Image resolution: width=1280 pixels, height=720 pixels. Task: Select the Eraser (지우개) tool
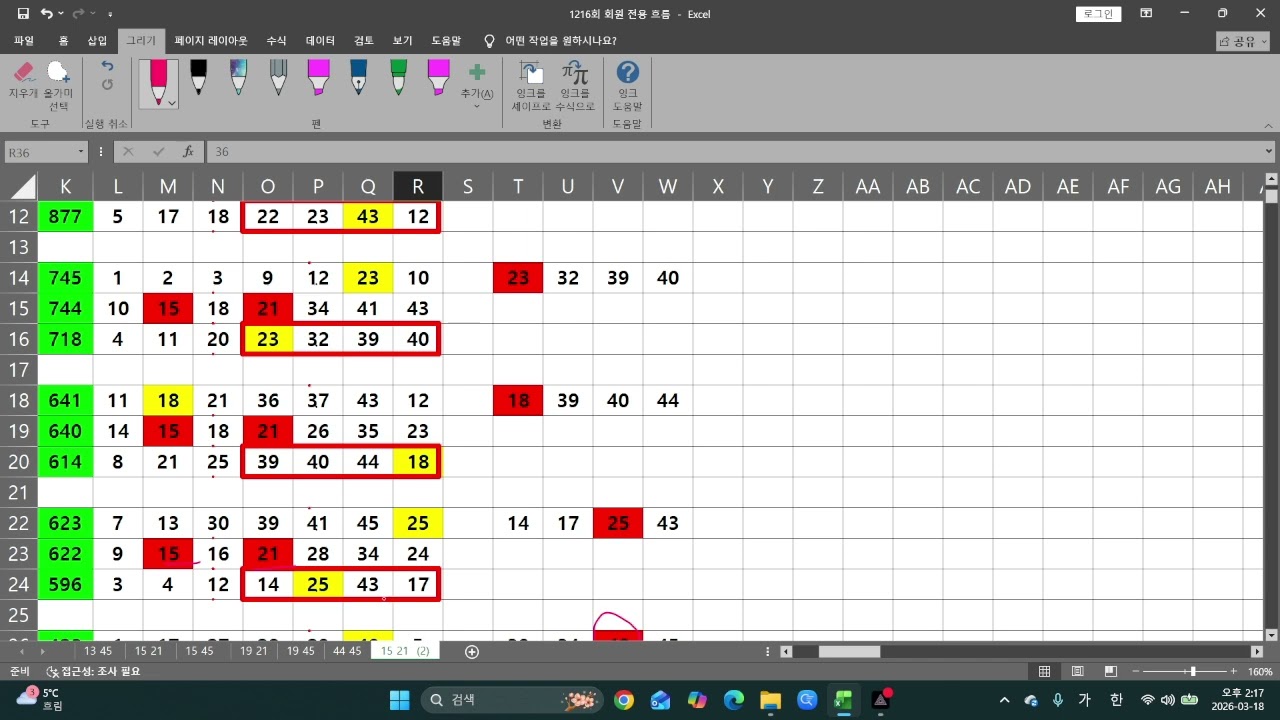click(23, 83)
